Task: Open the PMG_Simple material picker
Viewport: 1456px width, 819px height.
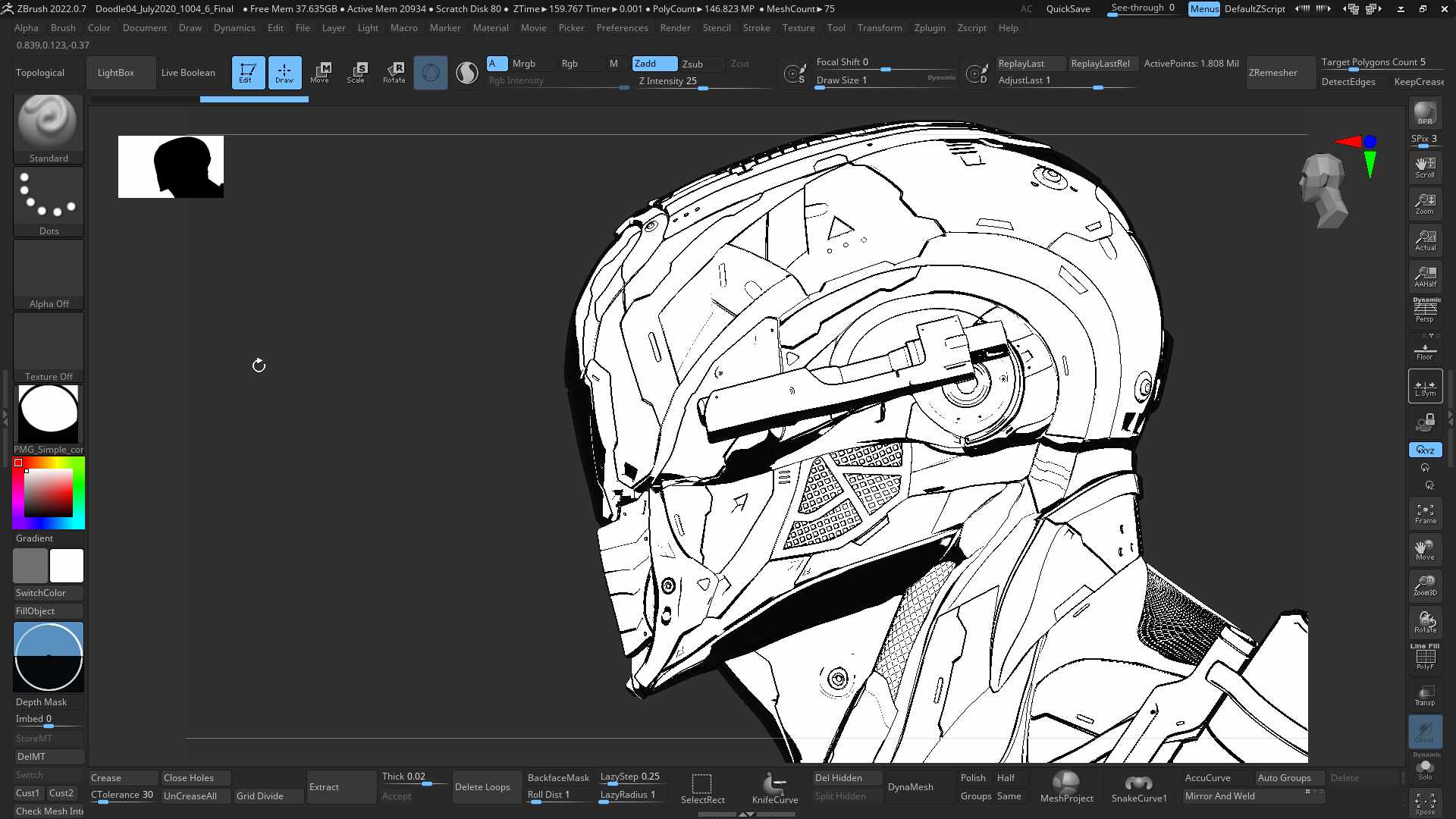Action: point(49,419)
